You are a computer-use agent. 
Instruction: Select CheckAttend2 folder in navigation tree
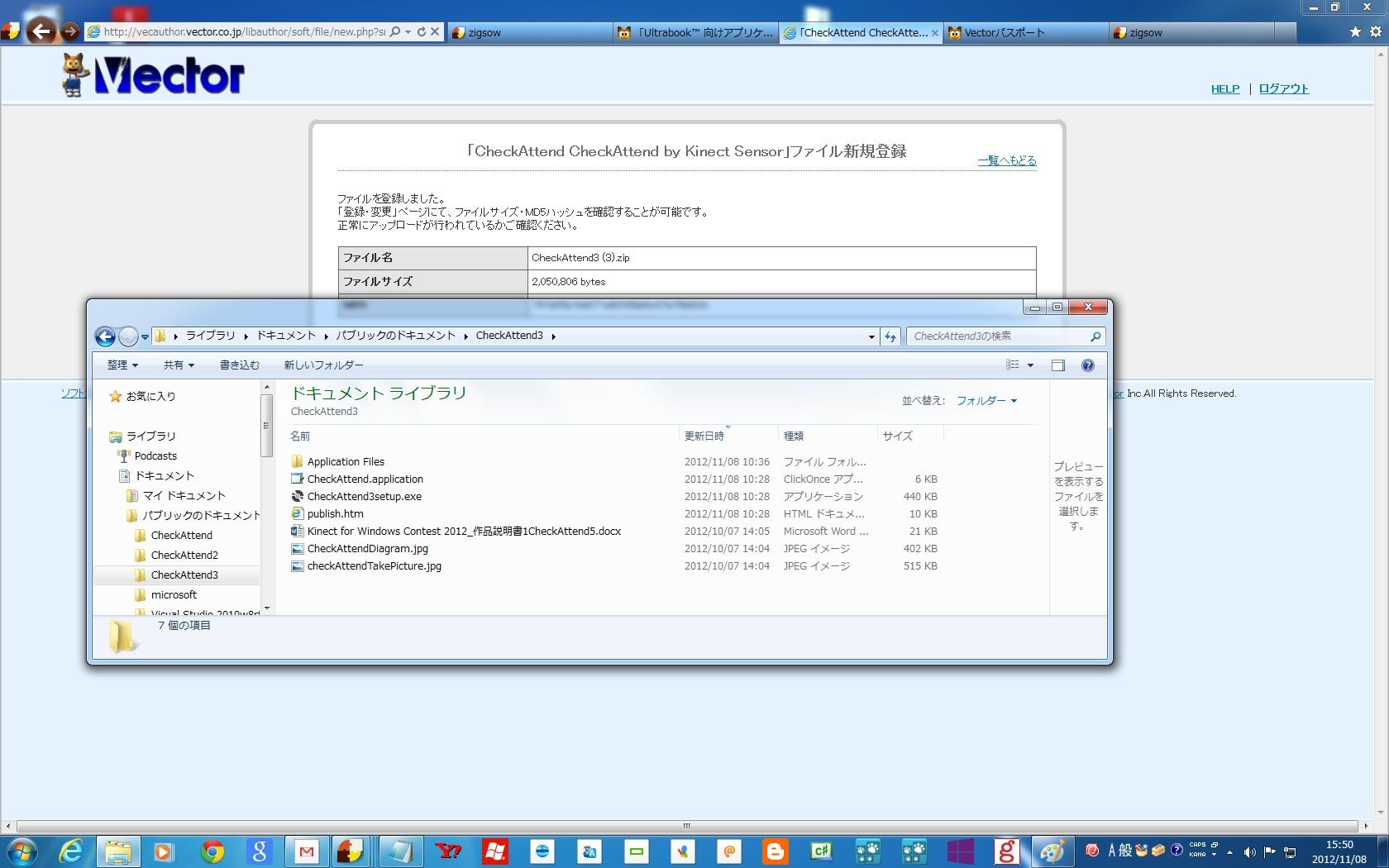point(184,556)
